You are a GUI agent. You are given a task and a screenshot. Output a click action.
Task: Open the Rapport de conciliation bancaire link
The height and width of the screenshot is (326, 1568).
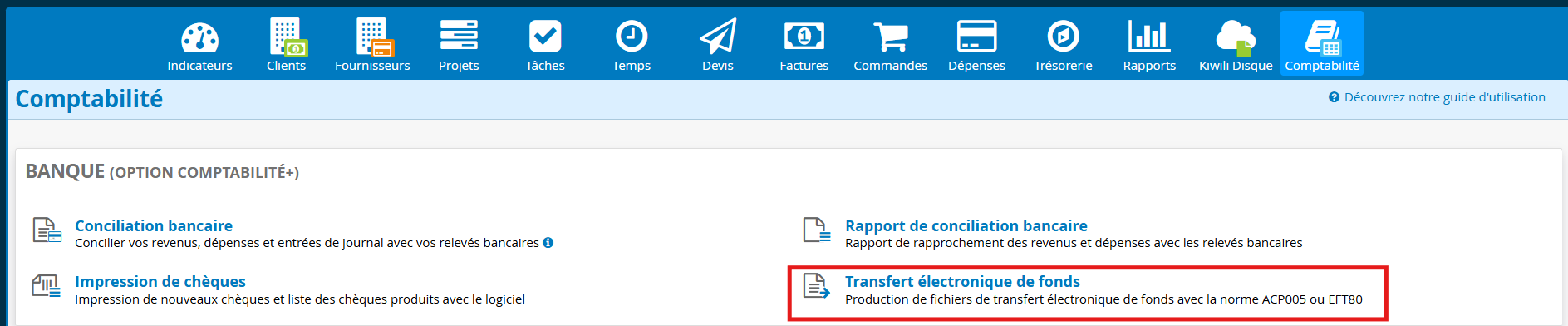coord(966,225)
